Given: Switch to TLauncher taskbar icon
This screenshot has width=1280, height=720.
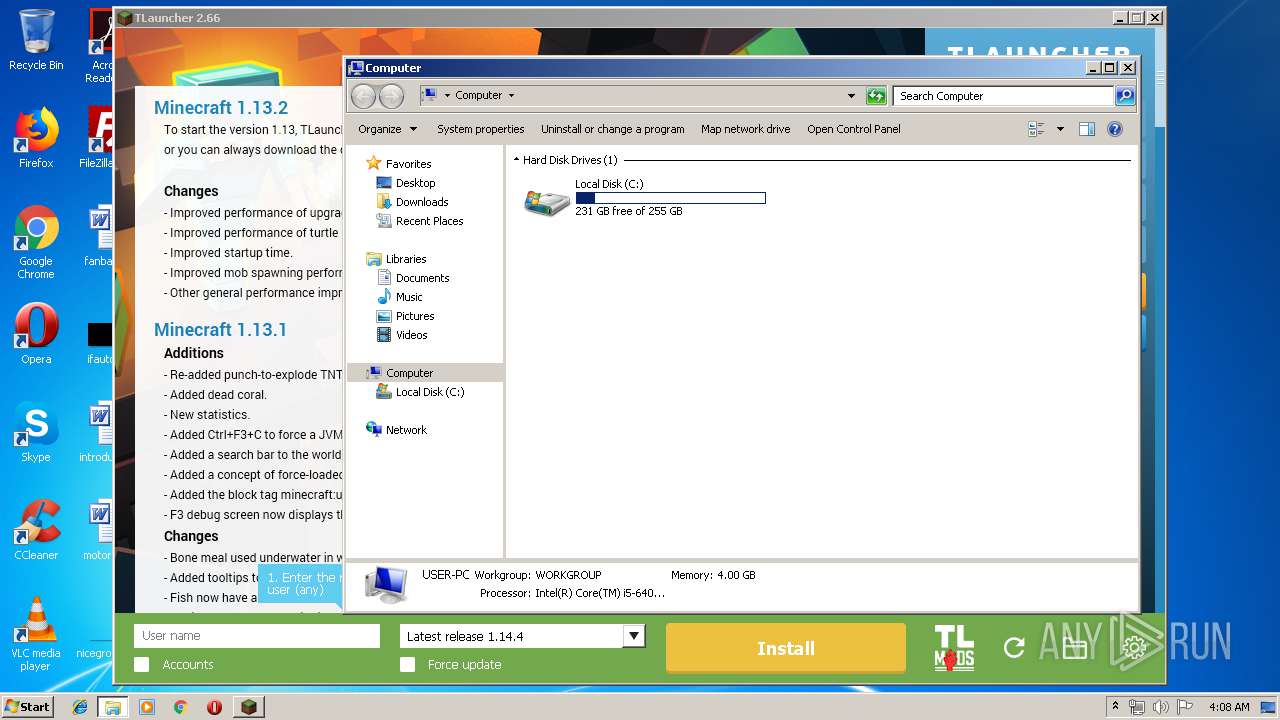Looking at the screenshot, I should 249,707.
